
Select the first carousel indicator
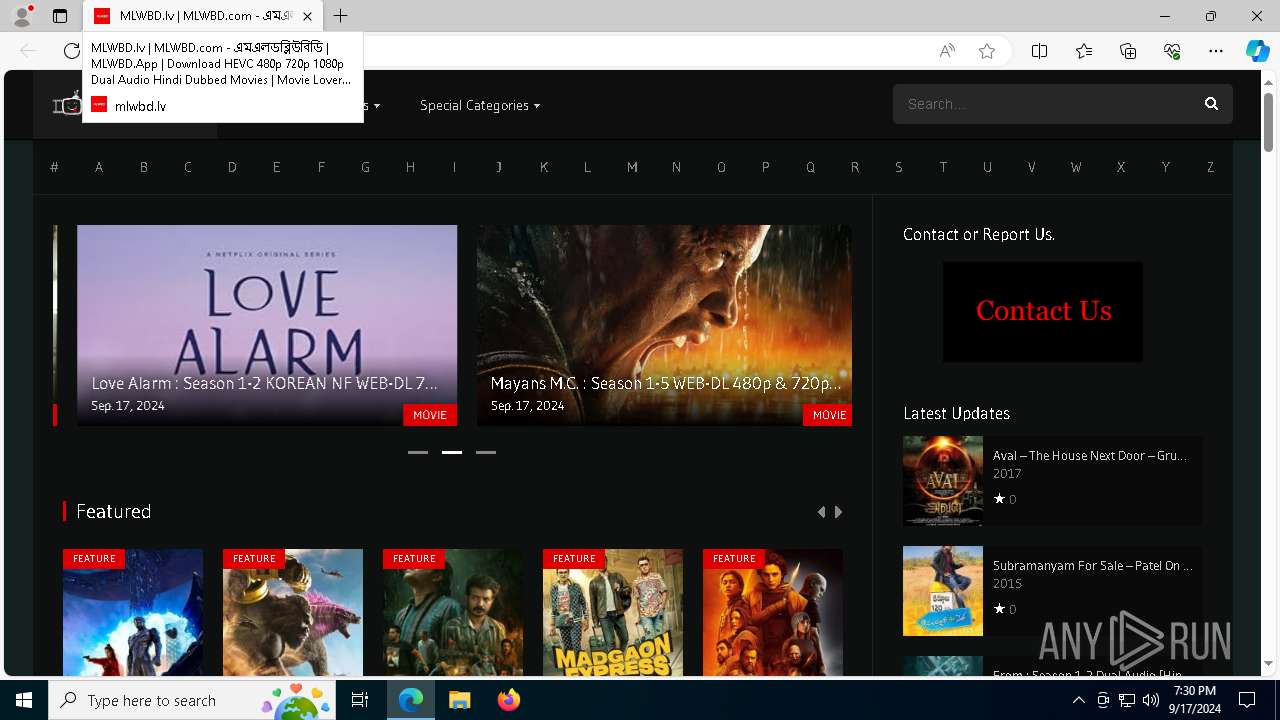click(418, 452)
